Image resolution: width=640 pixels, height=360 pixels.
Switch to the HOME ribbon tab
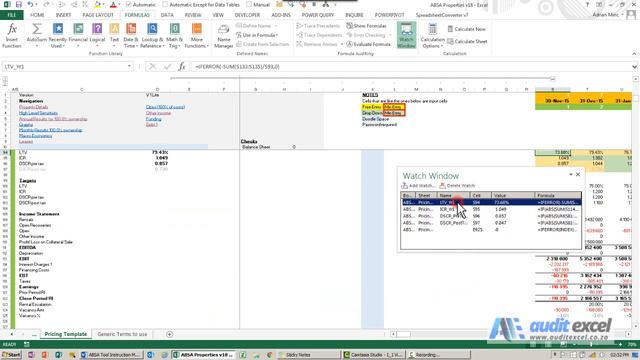pyautogui.click(x=37, y=15)
